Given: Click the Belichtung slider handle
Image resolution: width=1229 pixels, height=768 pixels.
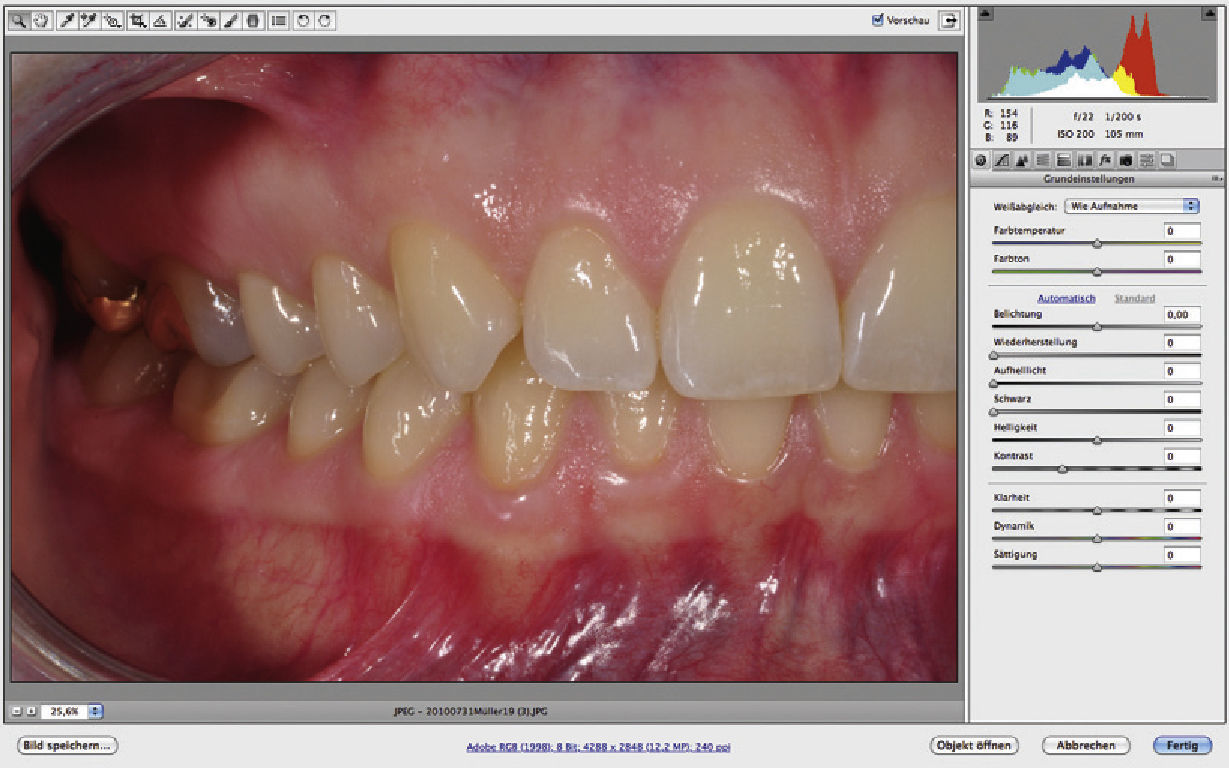Looking at the screenshot, I should (x=1097, y=326).
